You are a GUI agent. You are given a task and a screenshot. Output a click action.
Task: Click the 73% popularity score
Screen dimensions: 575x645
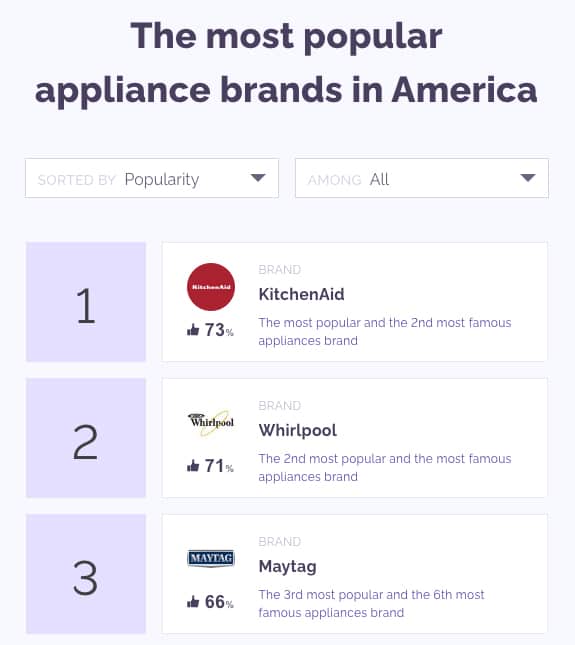[219, 330]
